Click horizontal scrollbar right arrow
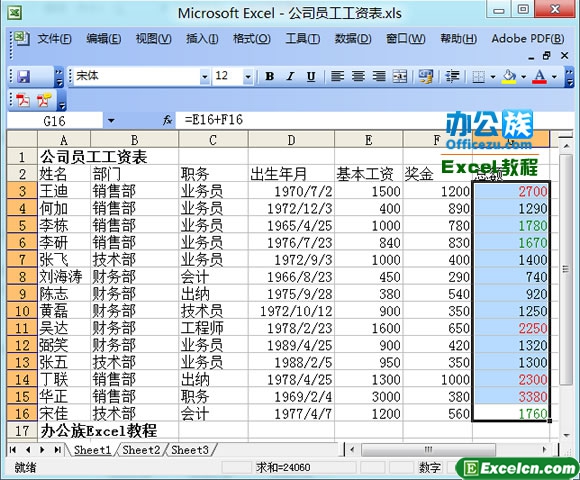The height and width of the screenshot is (480, 580). (x=544, y=450)
